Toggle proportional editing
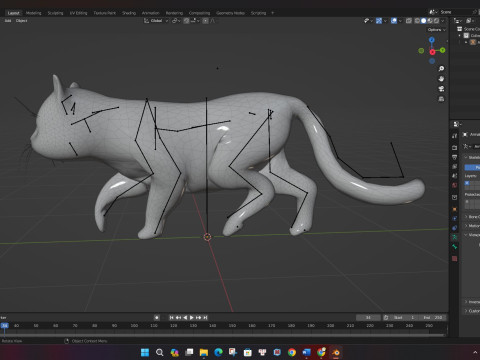This screenshot has height=360, width=480. coord(206,21)
